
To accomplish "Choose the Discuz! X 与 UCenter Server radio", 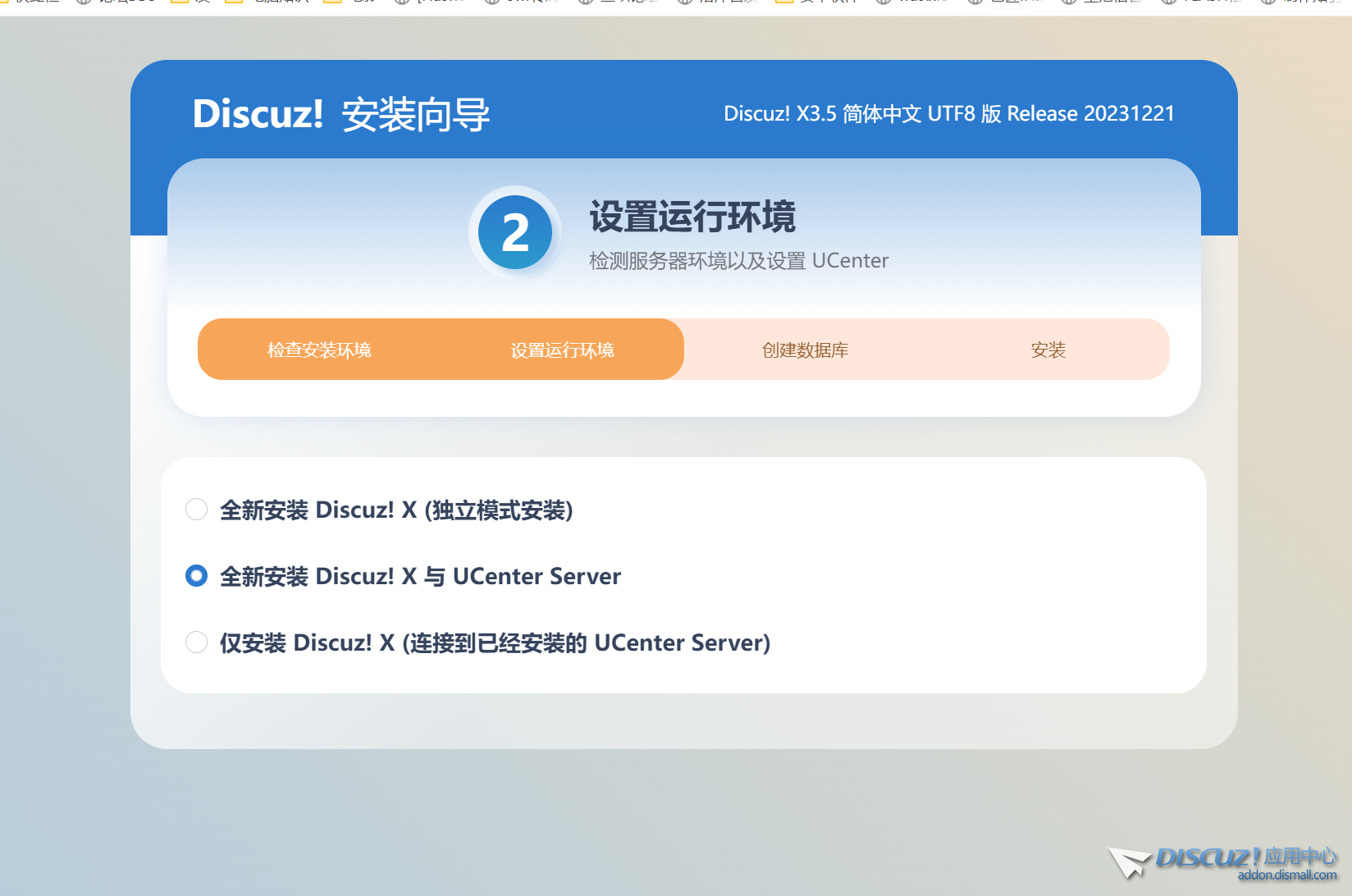I will coord(197,576).
